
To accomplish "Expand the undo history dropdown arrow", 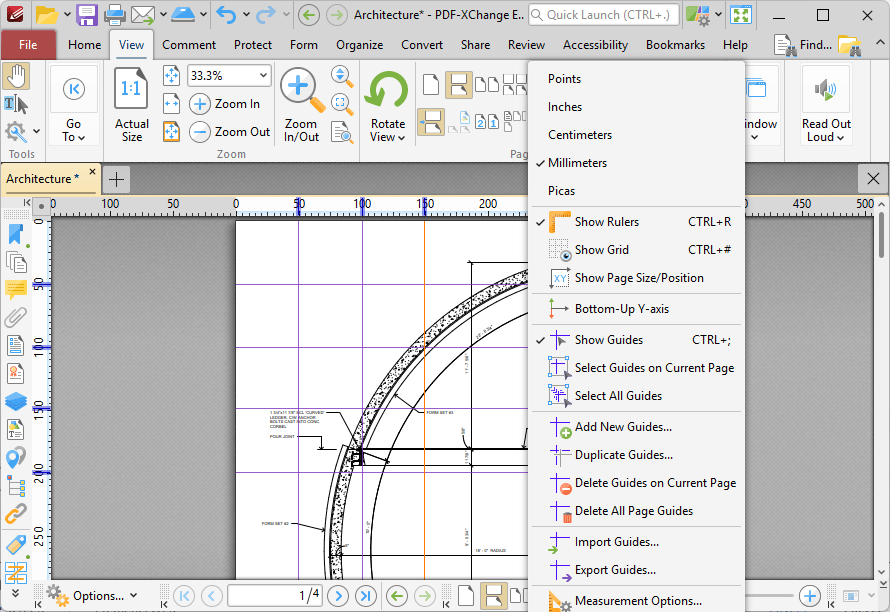I will click(x=246, y=14).
